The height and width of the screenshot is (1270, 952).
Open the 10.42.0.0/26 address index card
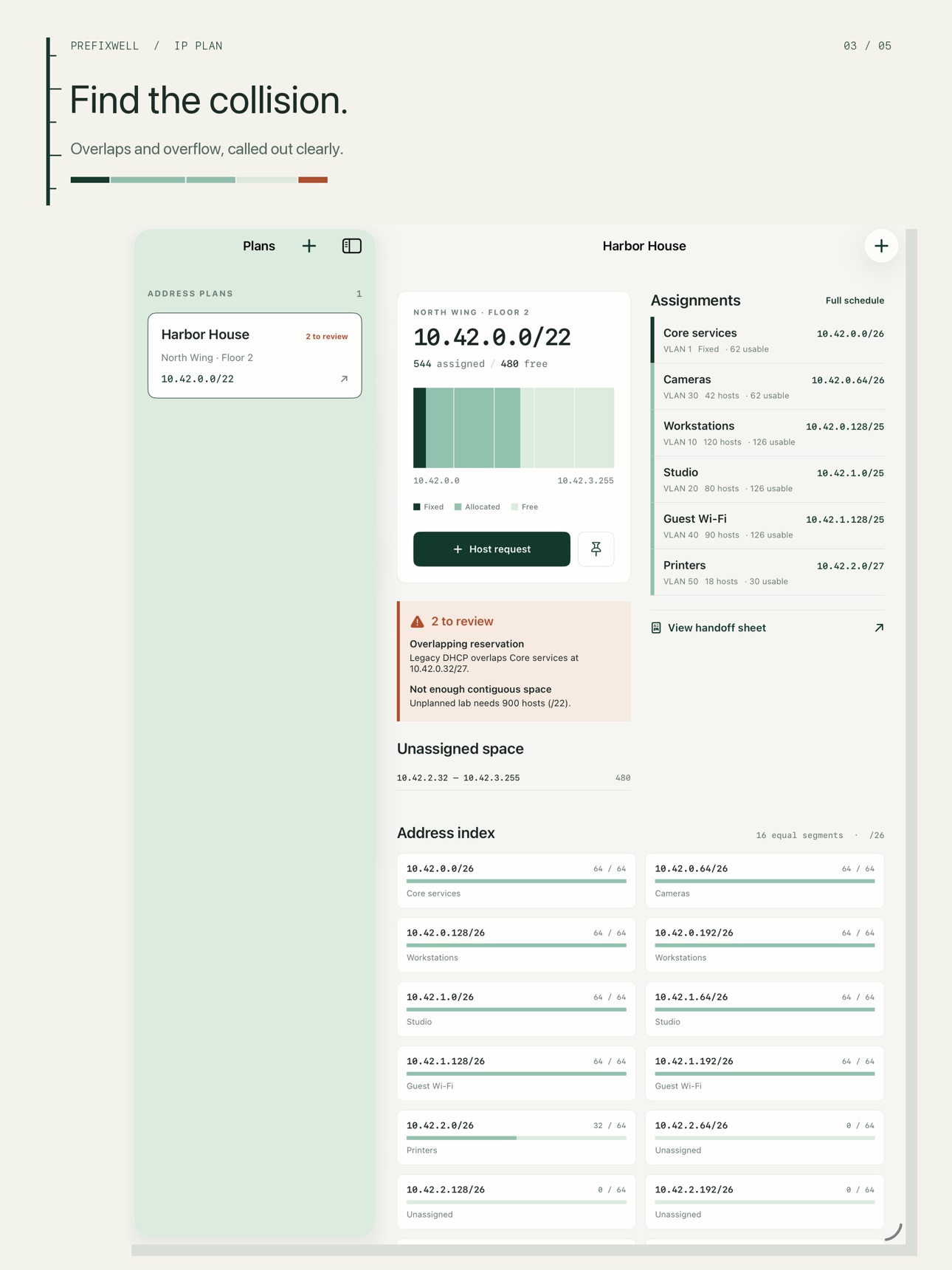point(516,881)
